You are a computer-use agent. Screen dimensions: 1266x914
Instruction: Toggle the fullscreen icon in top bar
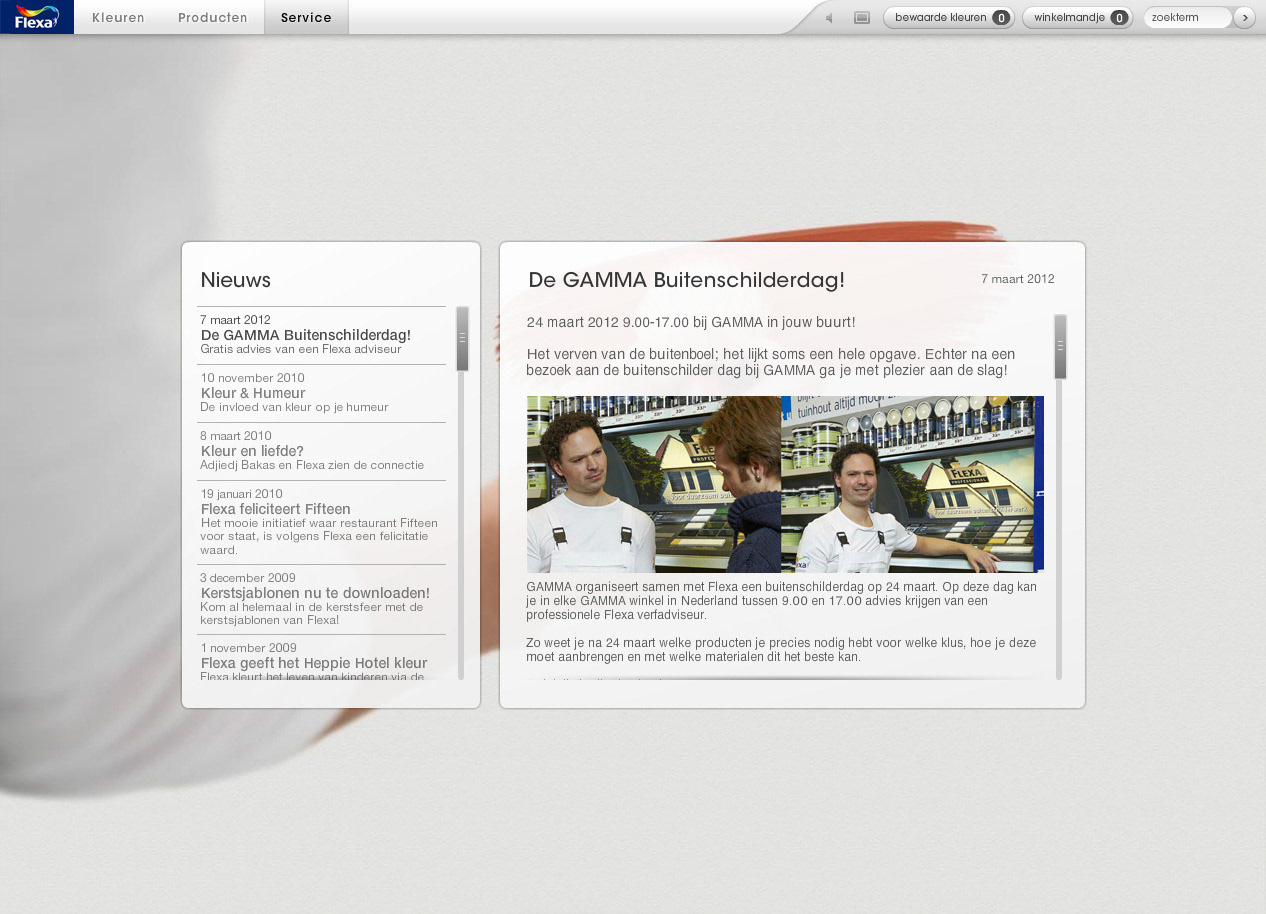(862, 18)
